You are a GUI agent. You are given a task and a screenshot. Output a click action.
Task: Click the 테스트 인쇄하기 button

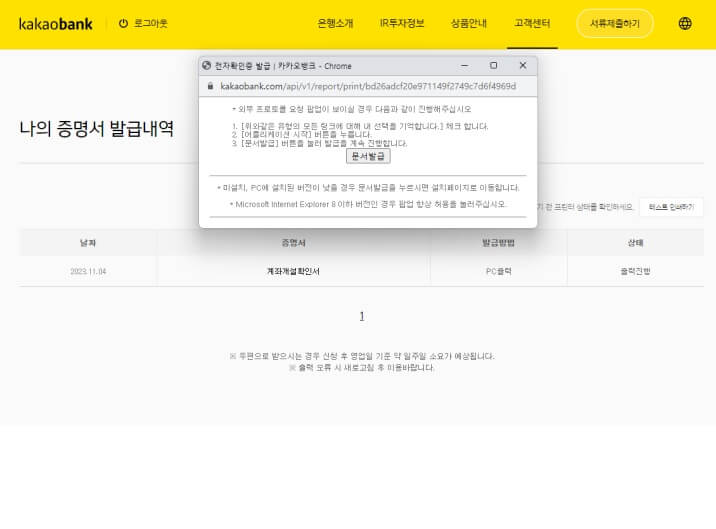pos(671,207)
